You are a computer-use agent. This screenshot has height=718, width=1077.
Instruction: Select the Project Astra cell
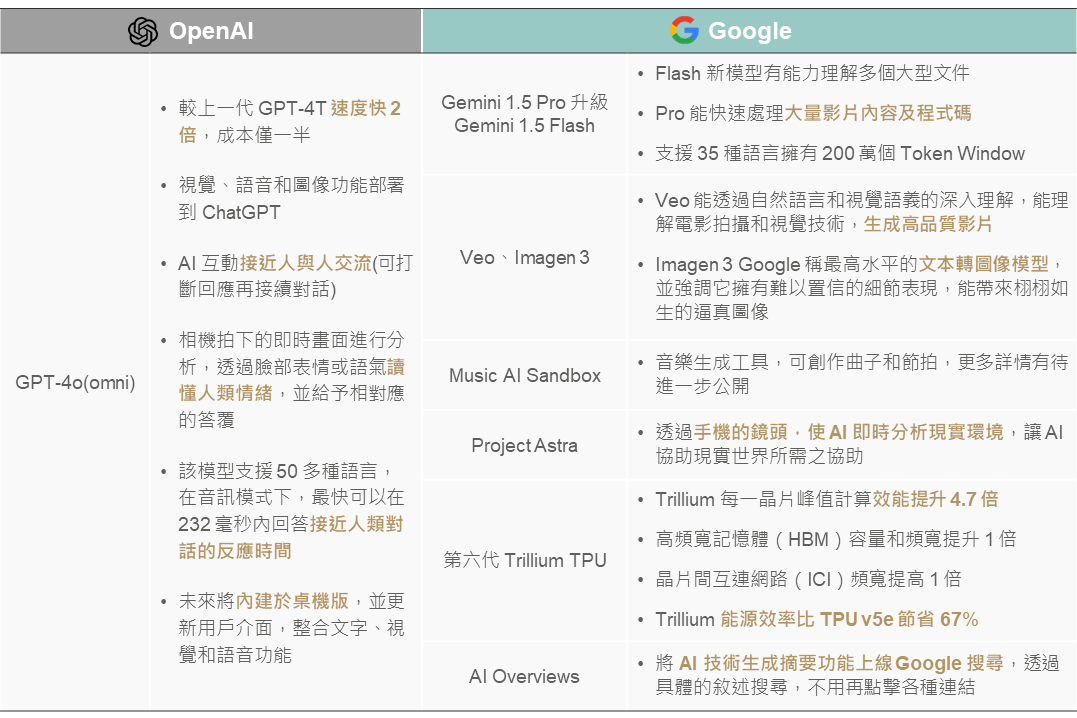[524, 446]
